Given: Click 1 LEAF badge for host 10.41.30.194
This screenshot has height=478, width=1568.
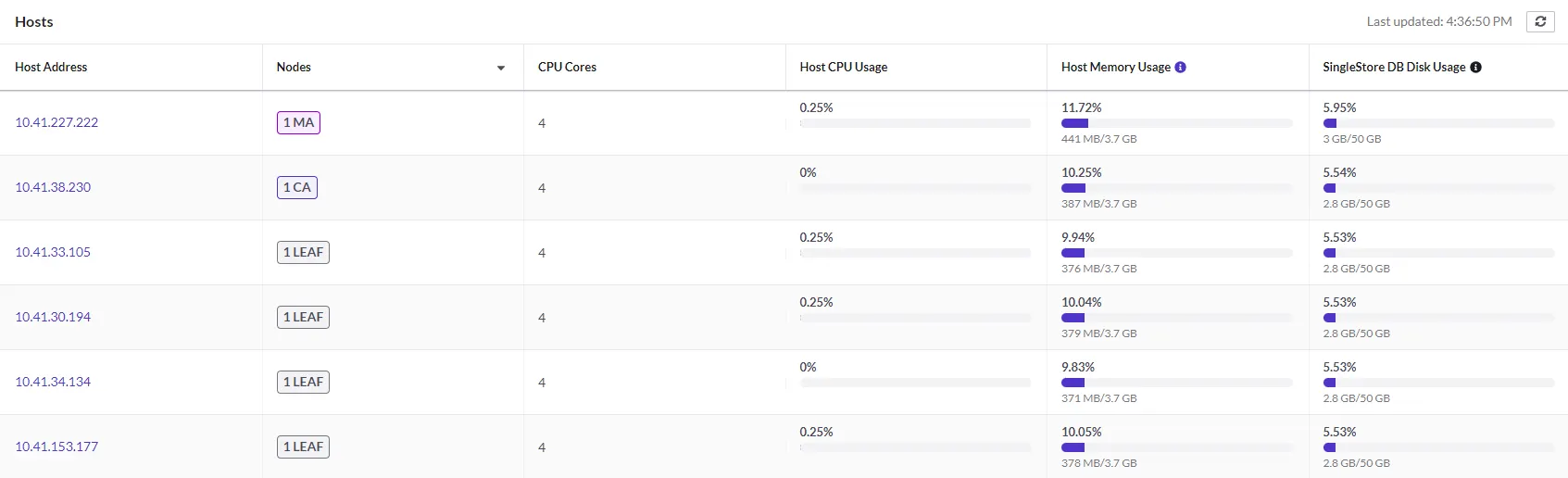Looking at the screenshot, I should coord(303,317).
